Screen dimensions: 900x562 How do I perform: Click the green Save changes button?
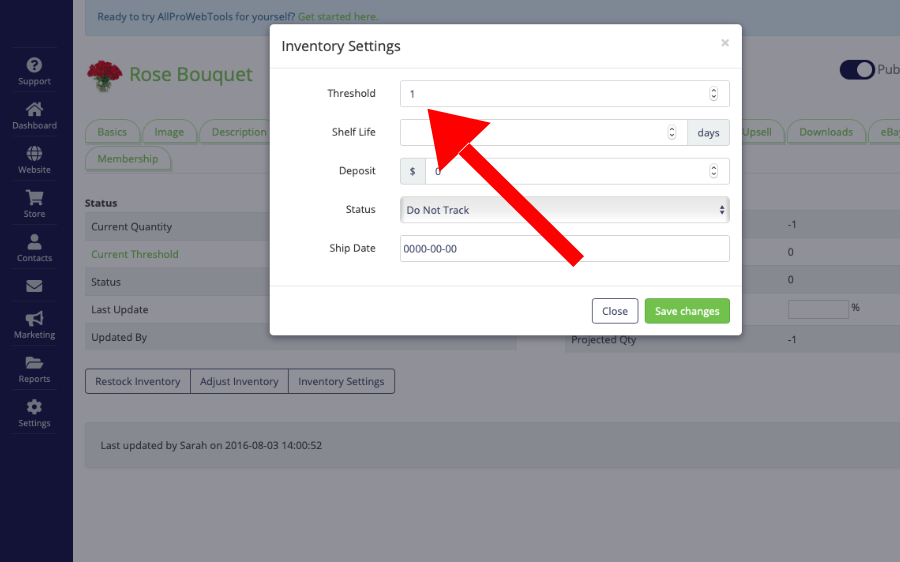point(687,311)
